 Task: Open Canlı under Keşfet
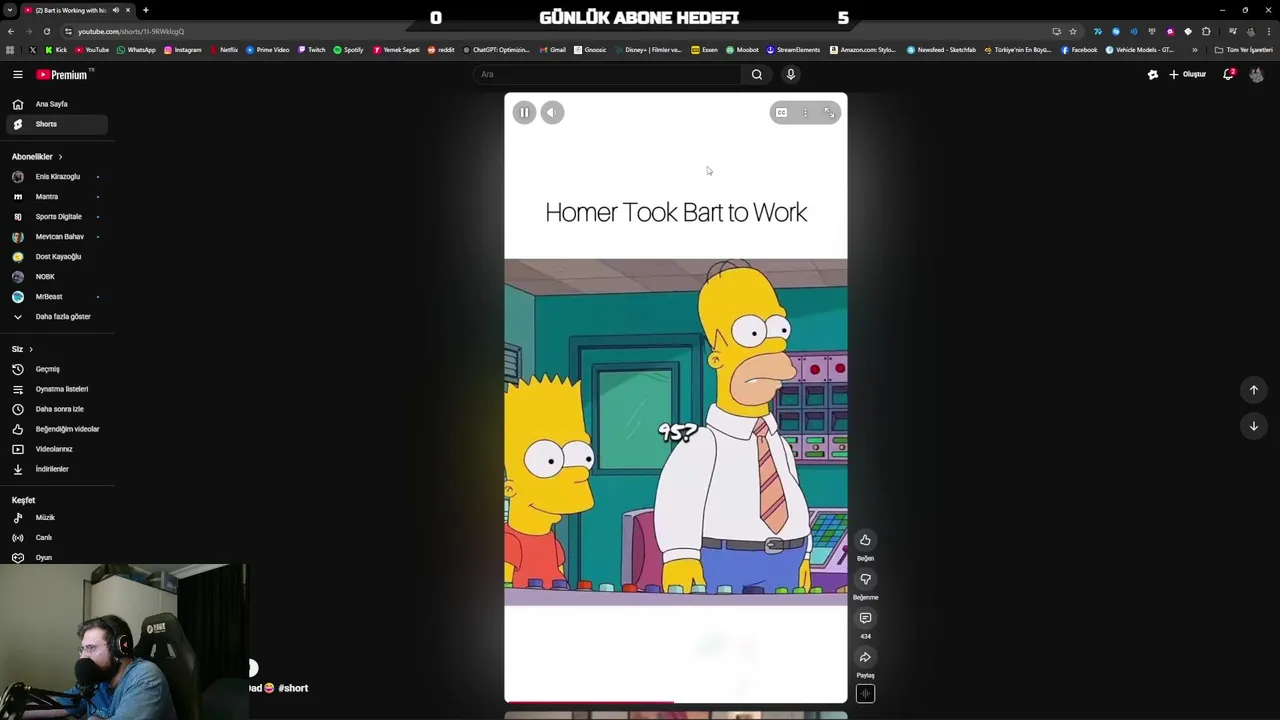point(55,538)
